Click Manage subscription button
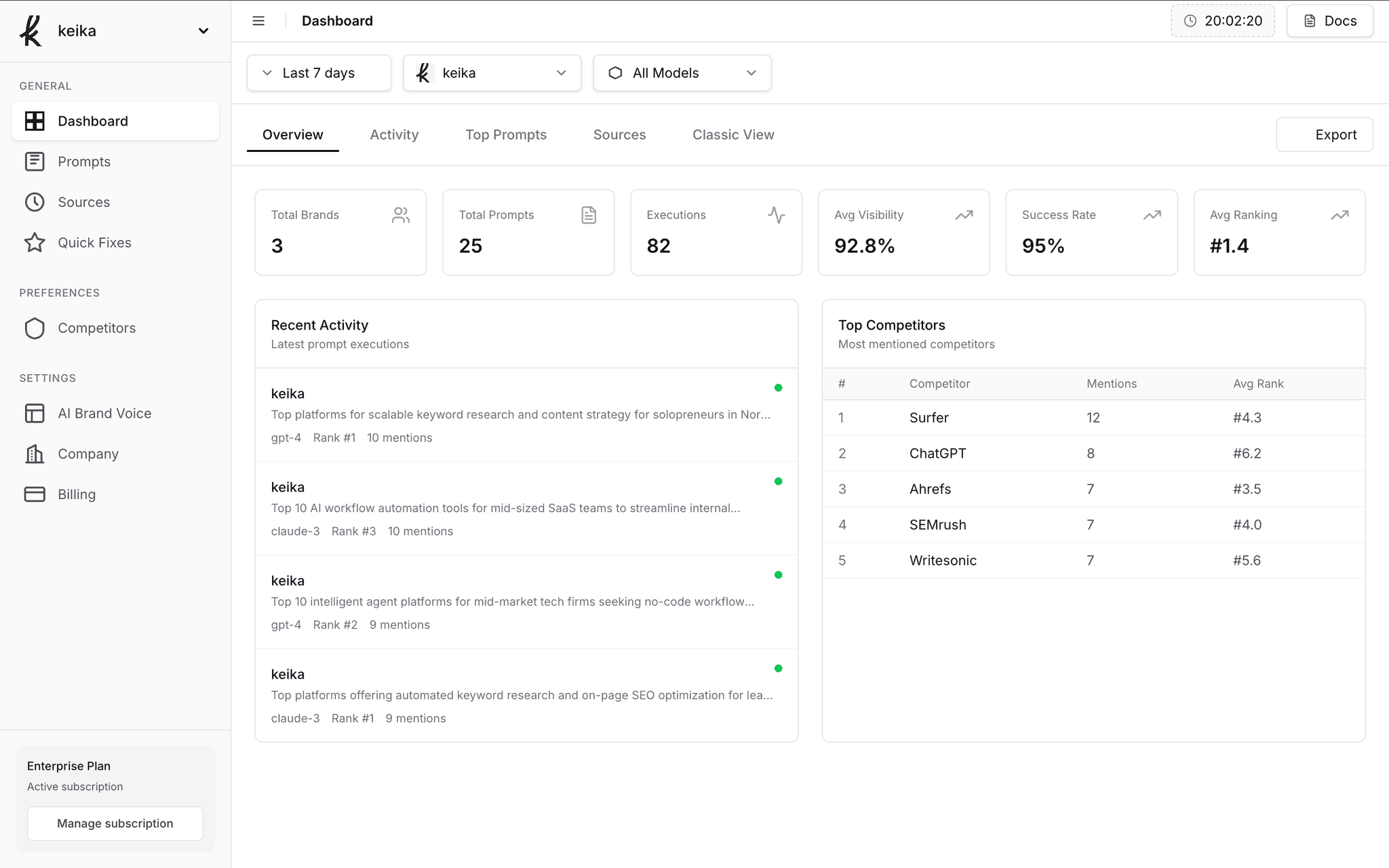The width and height of the screenshot is (1389, 868). [115, 823]
